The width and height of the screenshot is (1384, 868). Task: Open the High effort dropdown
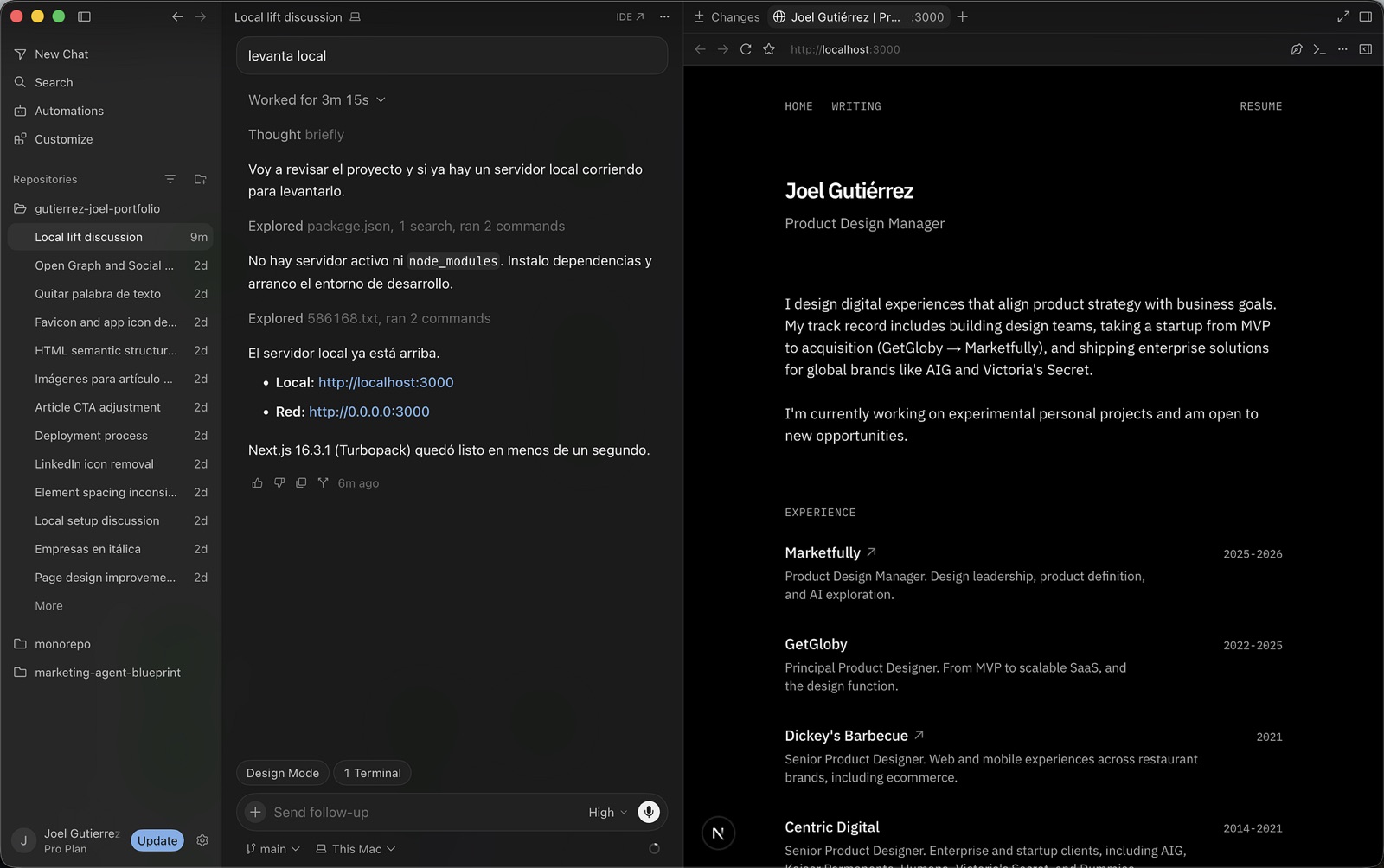pos(607,812)
